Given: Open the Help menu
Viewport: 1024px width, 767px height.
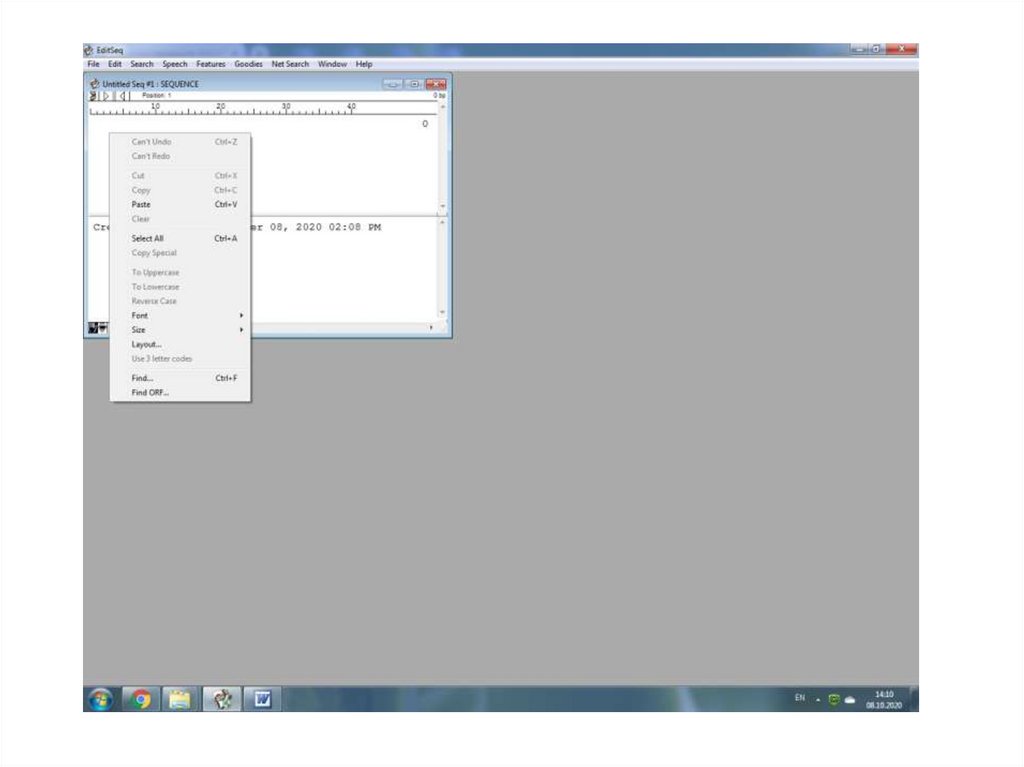Looking at the screenshot, I should click(x=364, y=64).
